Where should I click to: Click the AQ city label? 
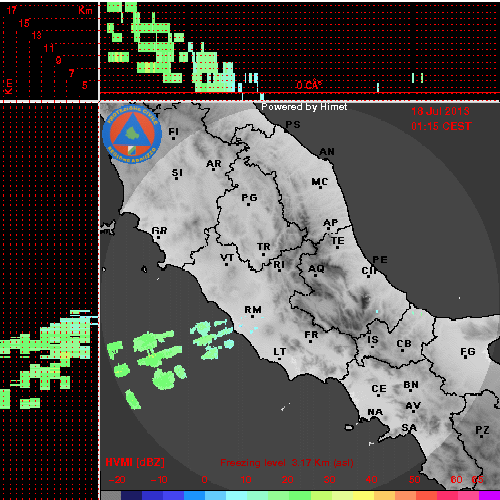coord(316,268)
